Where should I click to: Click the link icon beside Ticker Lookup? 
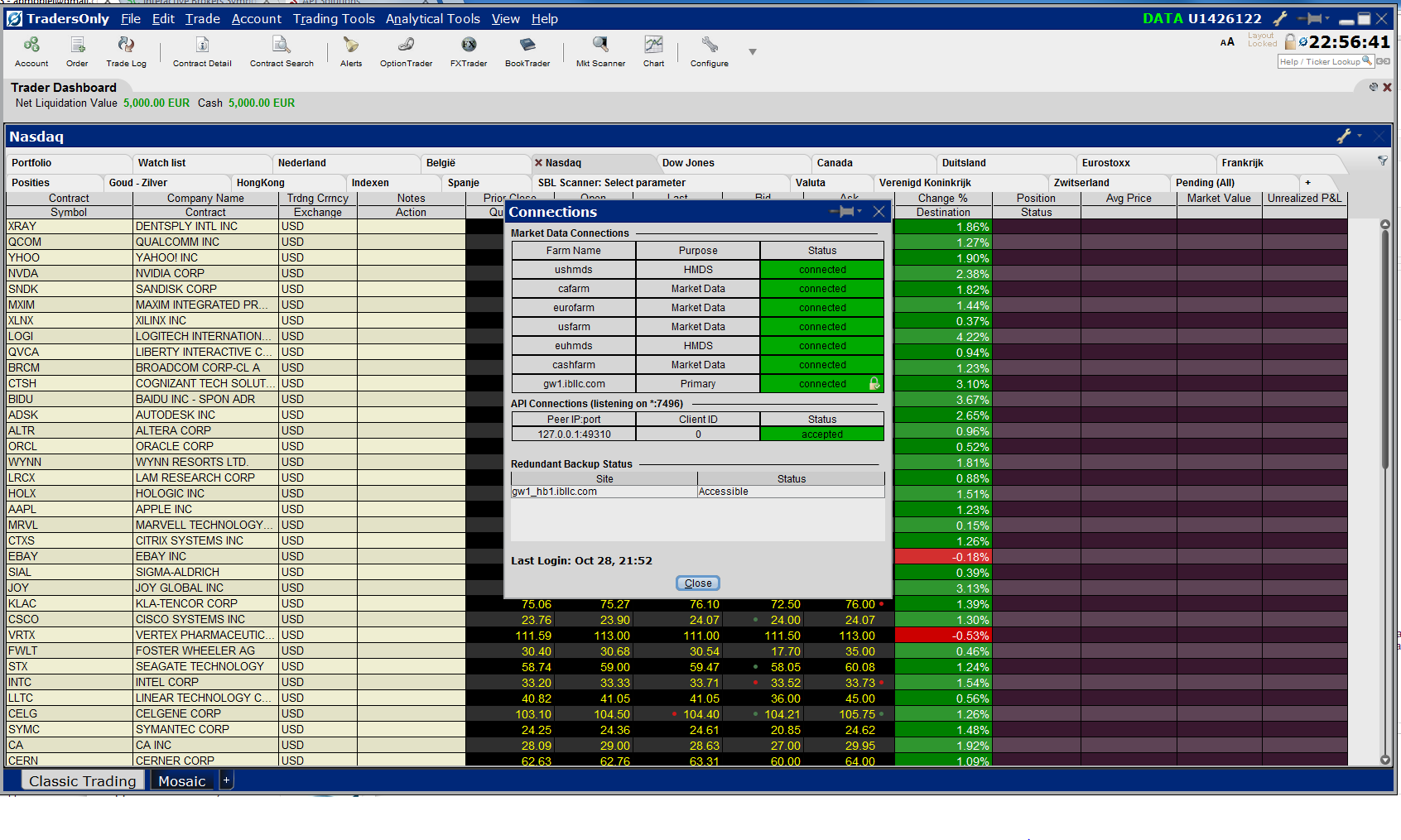[1383, 61]
